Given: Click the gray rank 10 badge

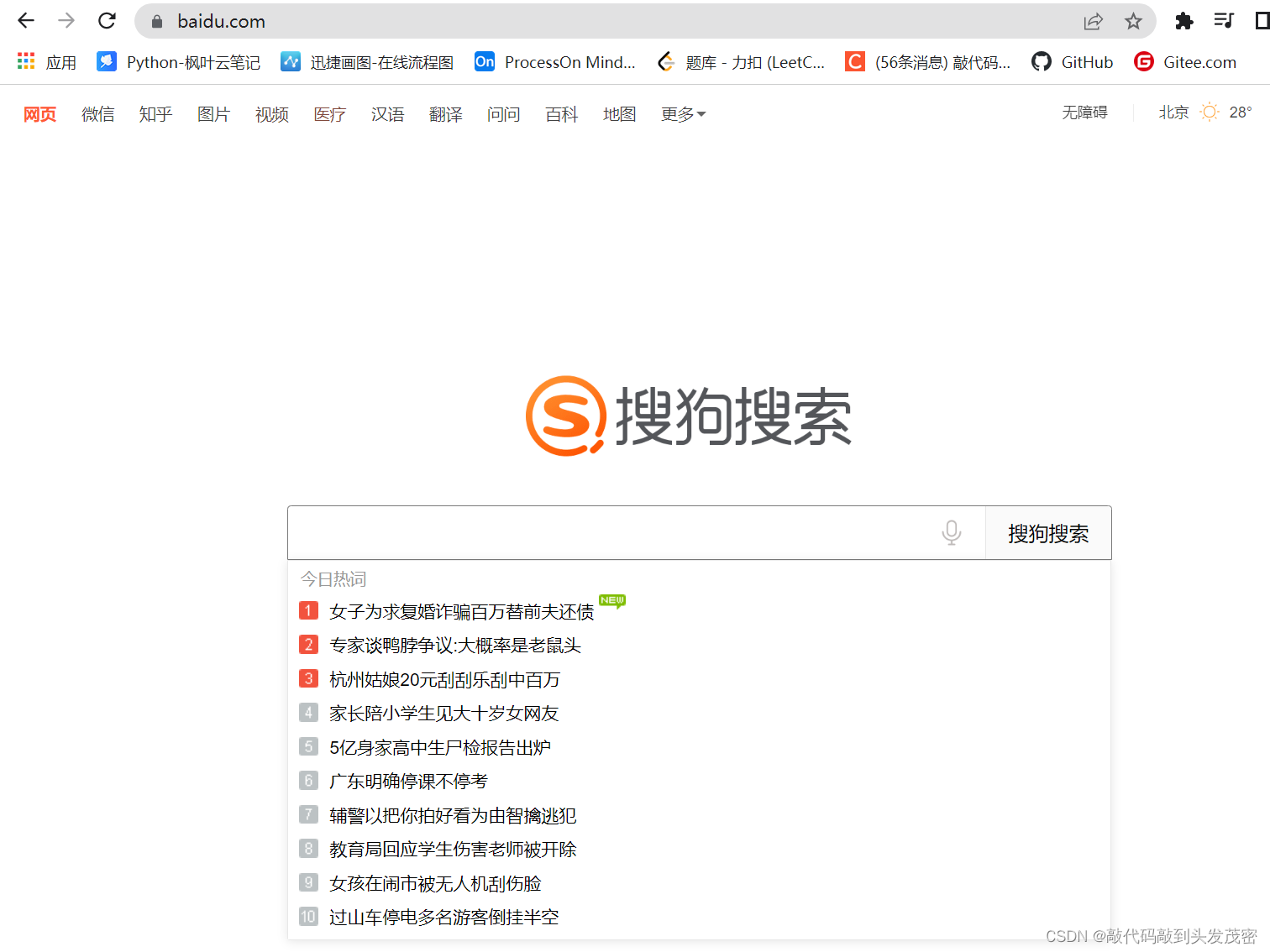Looking at the screenshot, I should pos(308,916).
